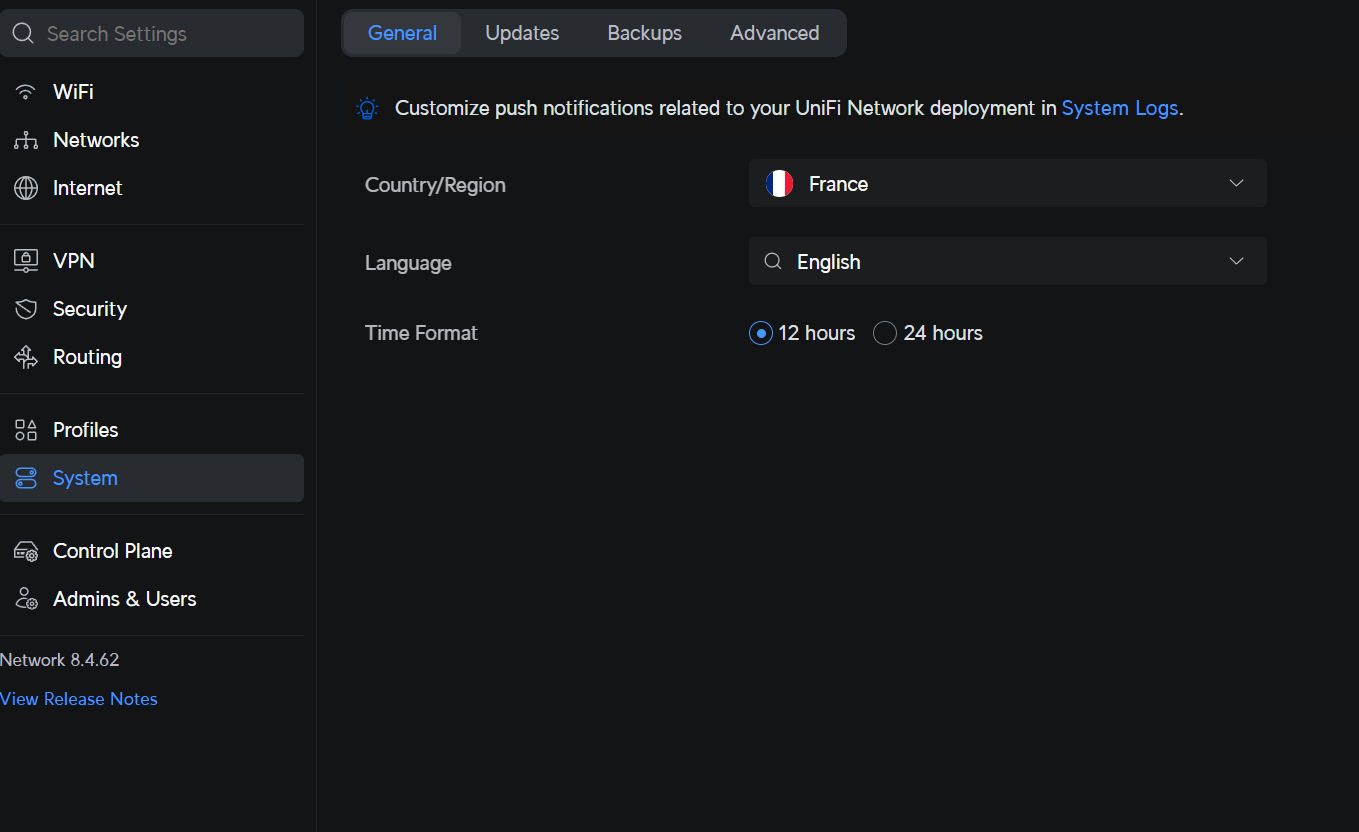The image size is (1359, 832).
Task: Follow the System Logs link
Action: point(1119,108)
